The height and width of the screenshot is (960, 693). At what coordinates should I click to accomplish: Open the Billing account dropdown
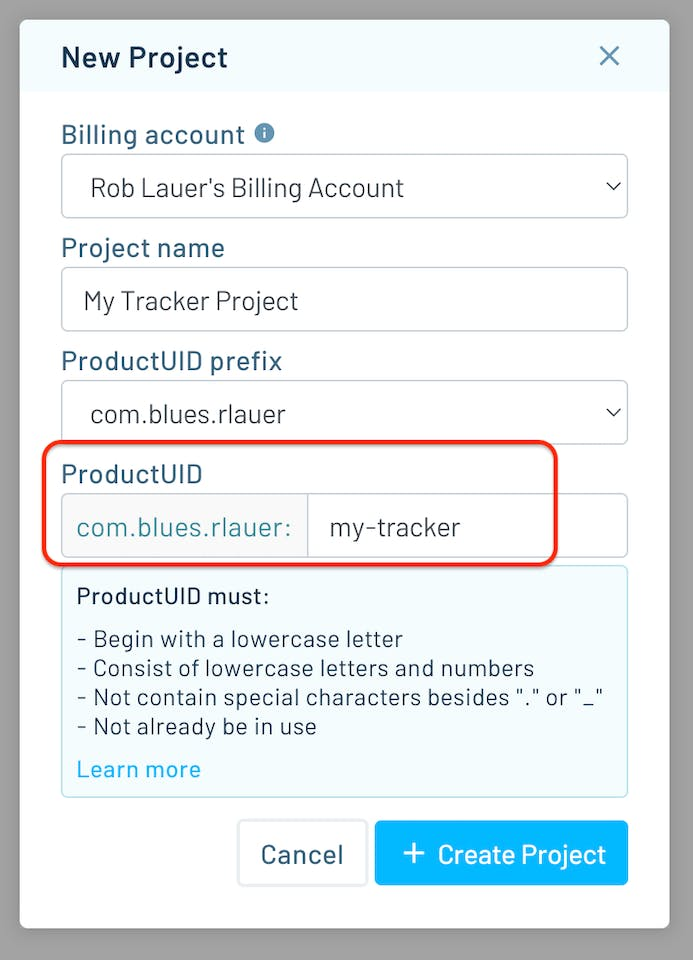[344, 187]
